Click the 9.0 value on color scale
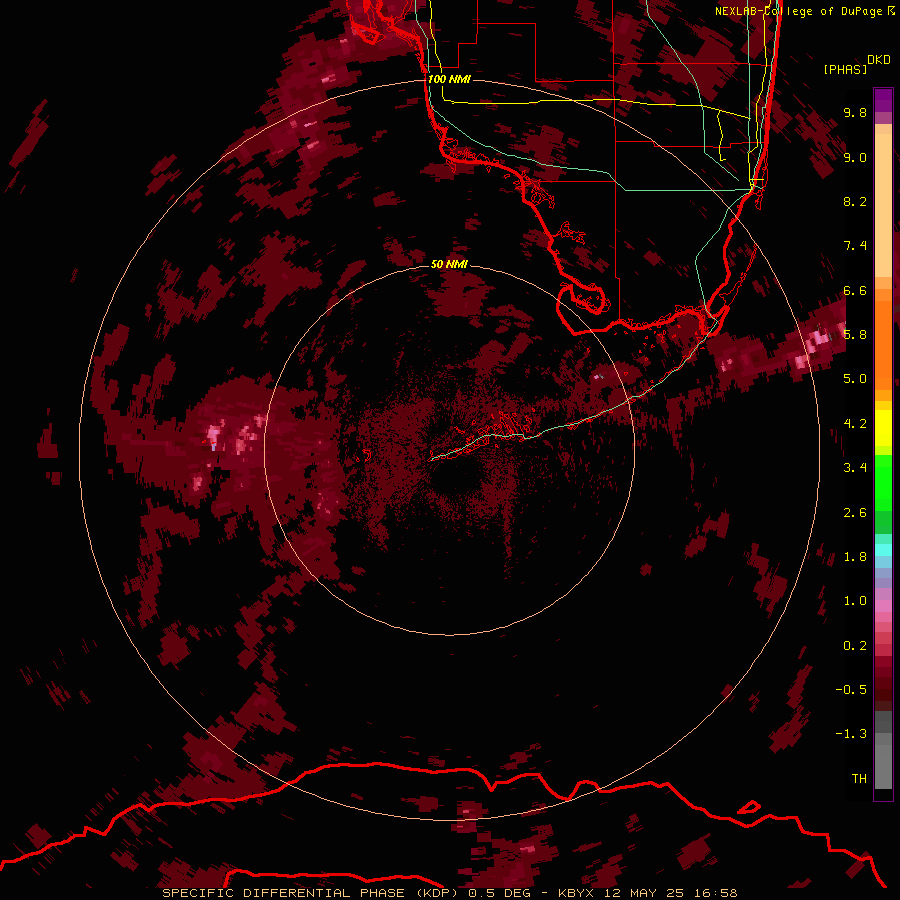 point(855,157)
